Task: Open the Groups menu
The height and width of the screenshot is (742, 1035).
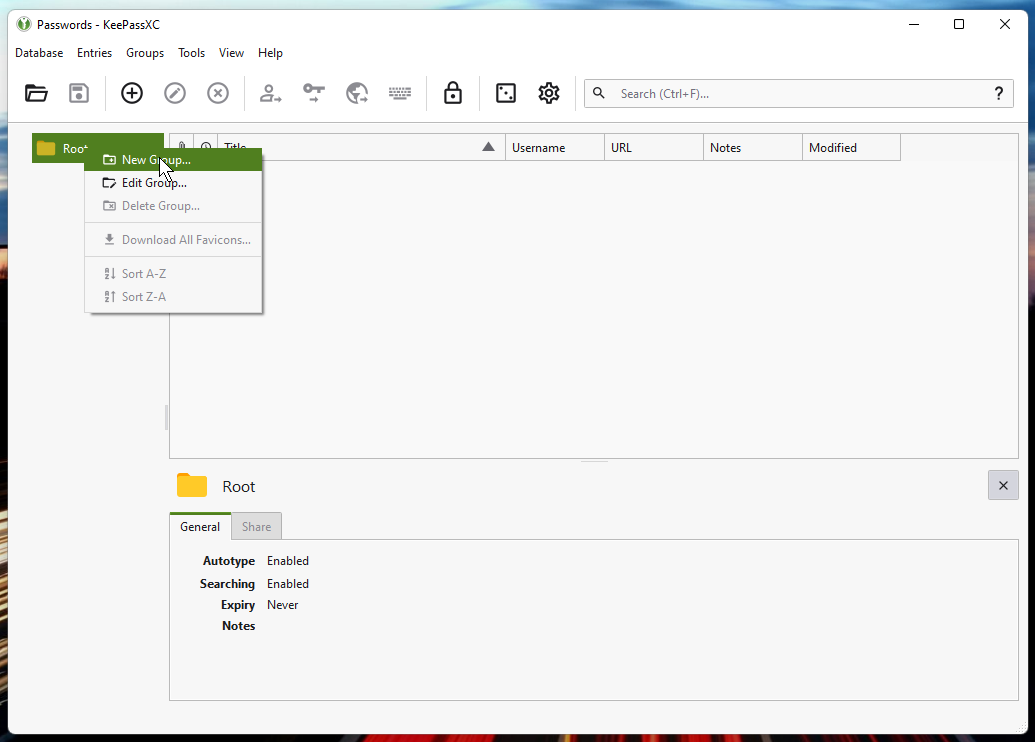Action: click(x=145, y=53)
